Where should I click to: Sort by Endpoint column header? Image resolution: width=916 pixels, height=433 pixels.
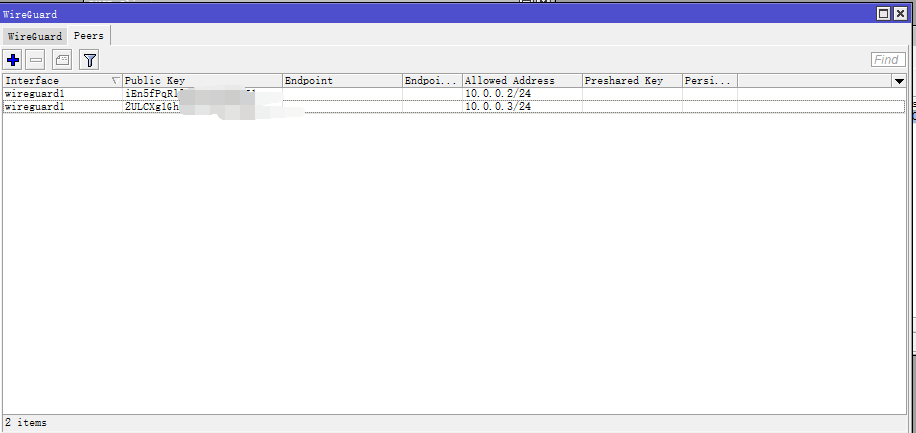pyautogui.click(x=342, y=81)
